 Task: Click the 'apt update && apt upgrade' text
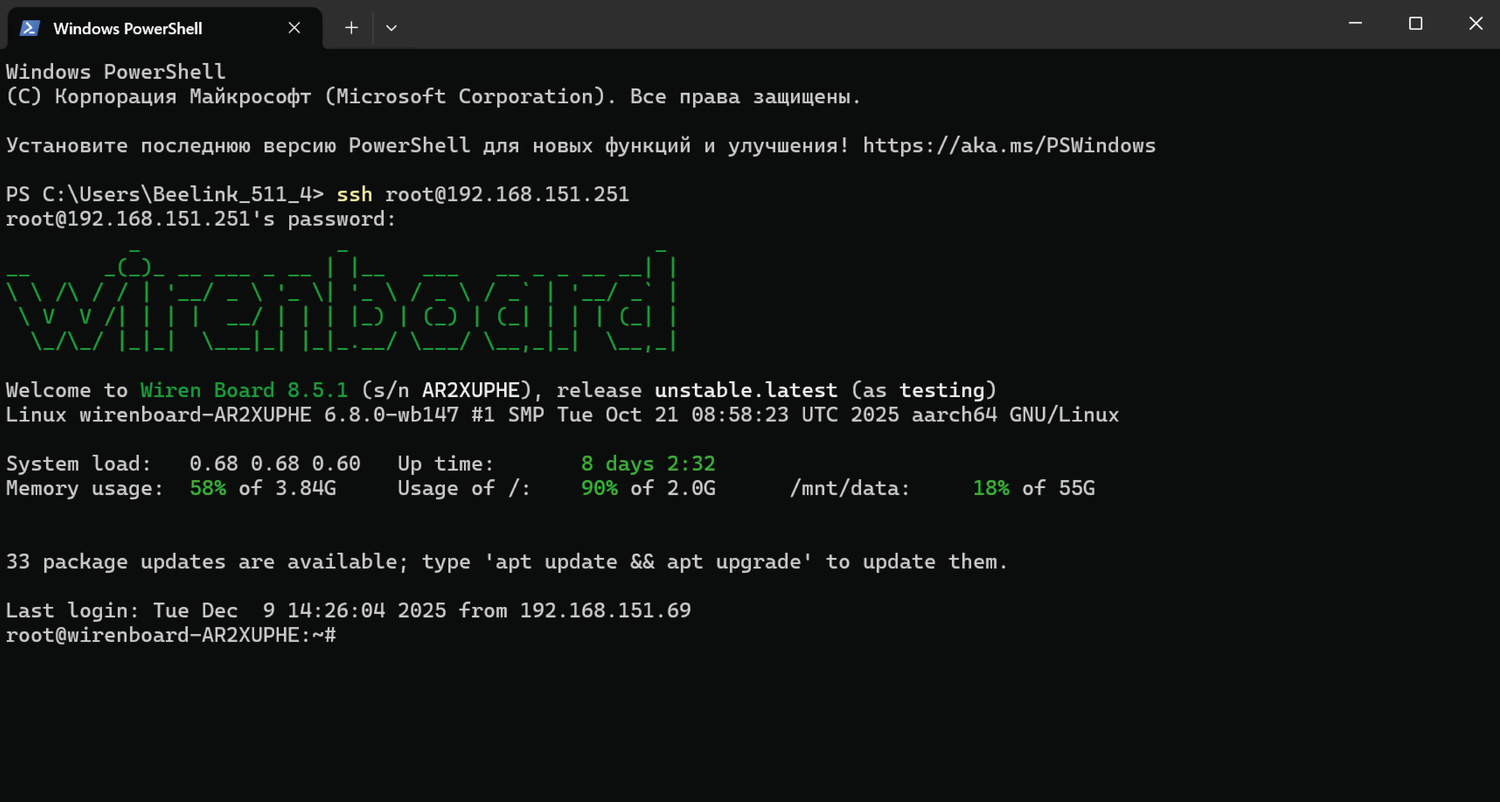coord(649,562)
